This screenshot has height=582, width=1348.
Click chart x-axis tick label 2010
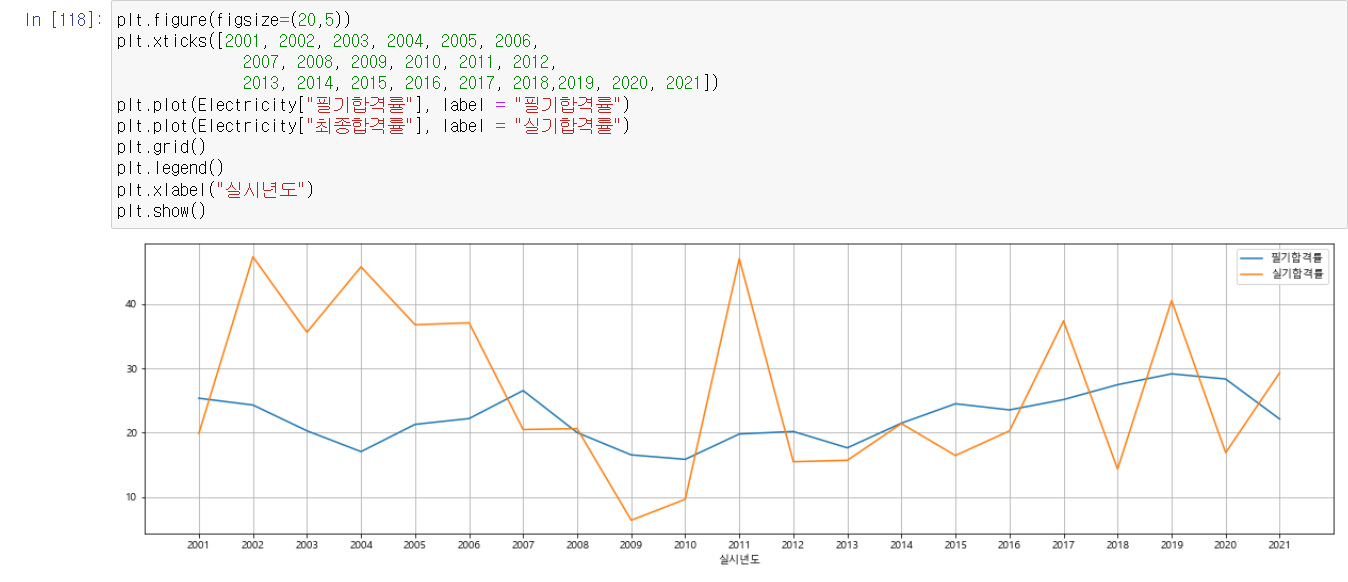(x=685, y=545)
